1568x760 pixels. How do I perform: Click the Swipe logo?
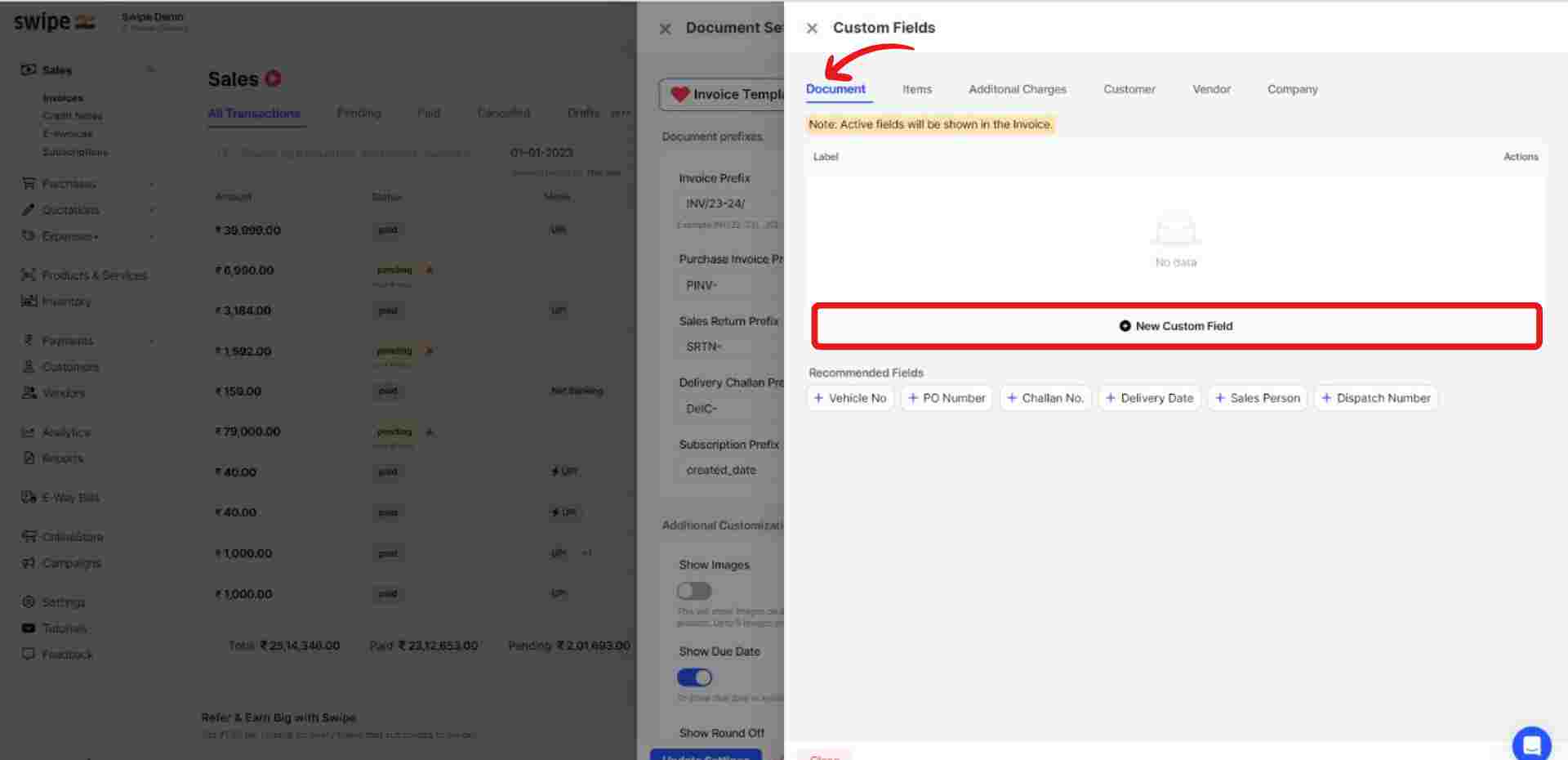(54, 22)
